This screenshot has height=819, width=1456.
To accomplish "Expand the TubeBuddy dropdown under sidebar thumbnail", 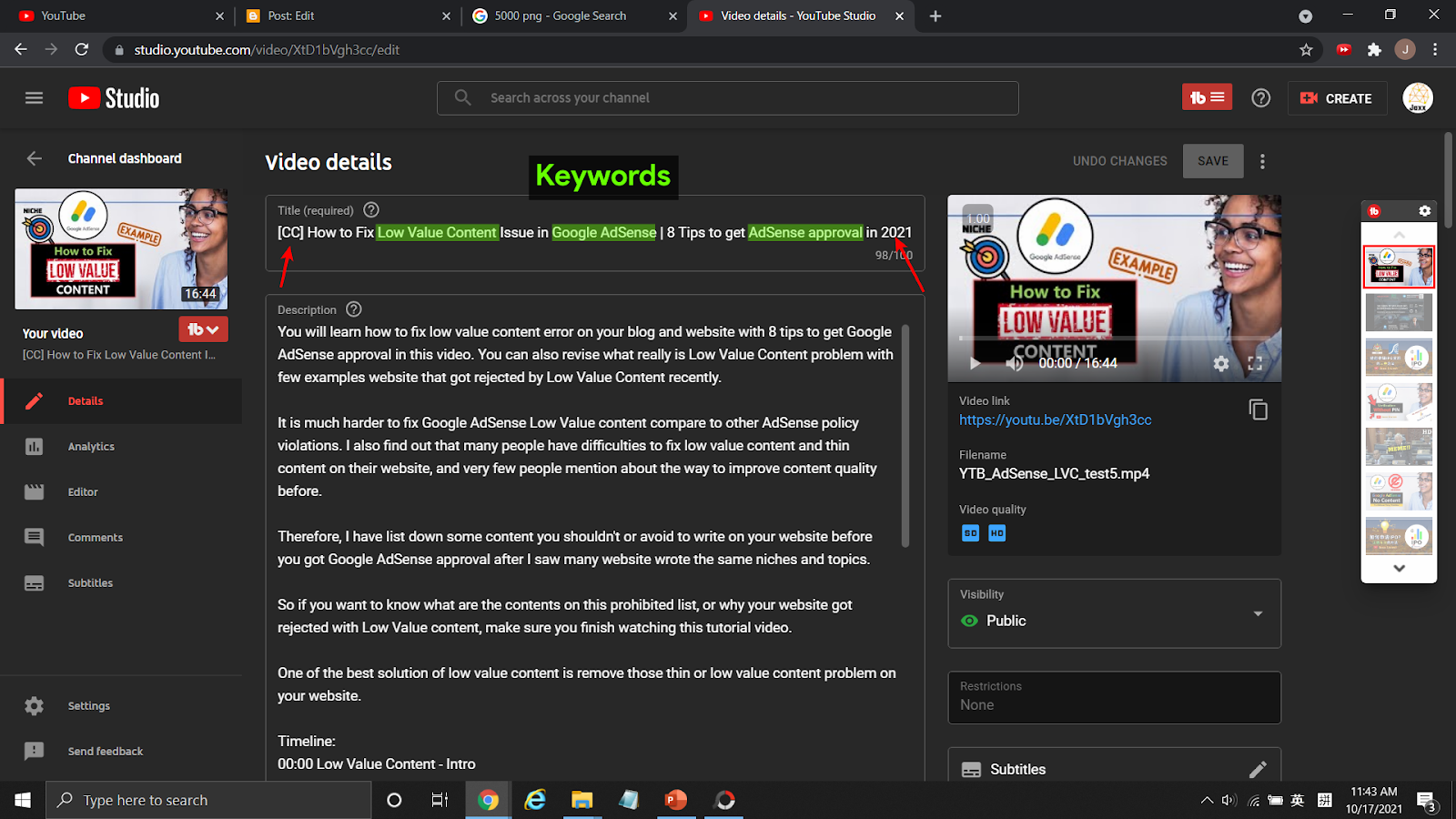I will [204, 329].
